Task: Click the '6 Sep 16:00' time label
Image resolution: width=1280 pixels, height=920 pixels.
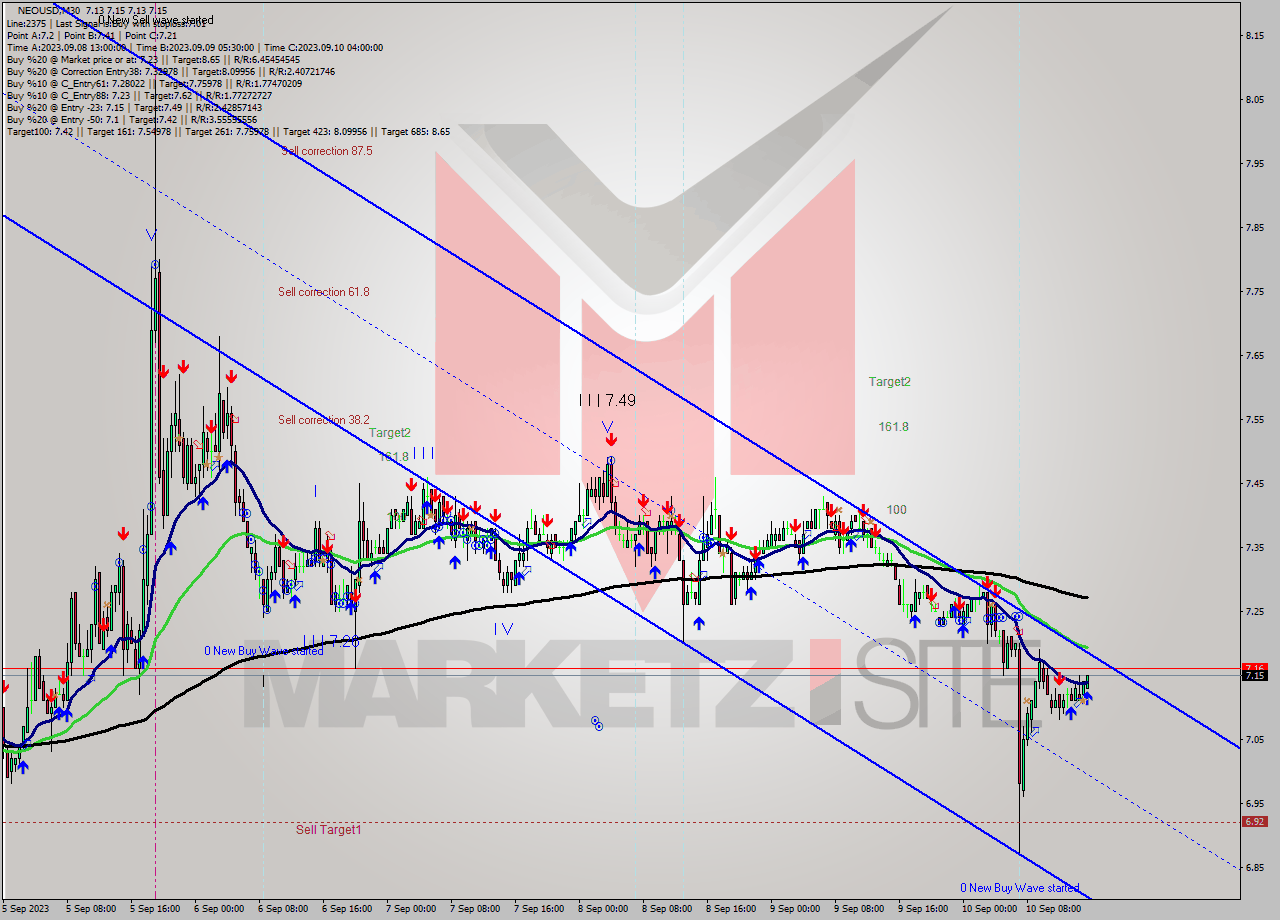Action: [347, 909]
